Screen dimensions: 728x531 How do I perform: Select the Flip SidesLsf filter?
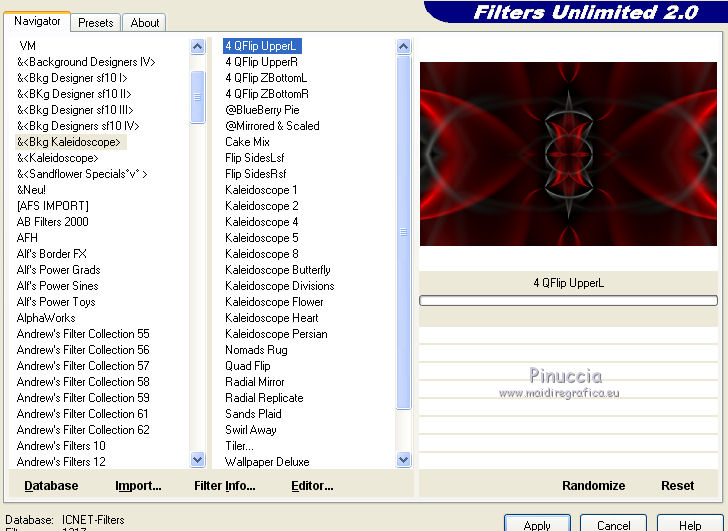point(254,158)
